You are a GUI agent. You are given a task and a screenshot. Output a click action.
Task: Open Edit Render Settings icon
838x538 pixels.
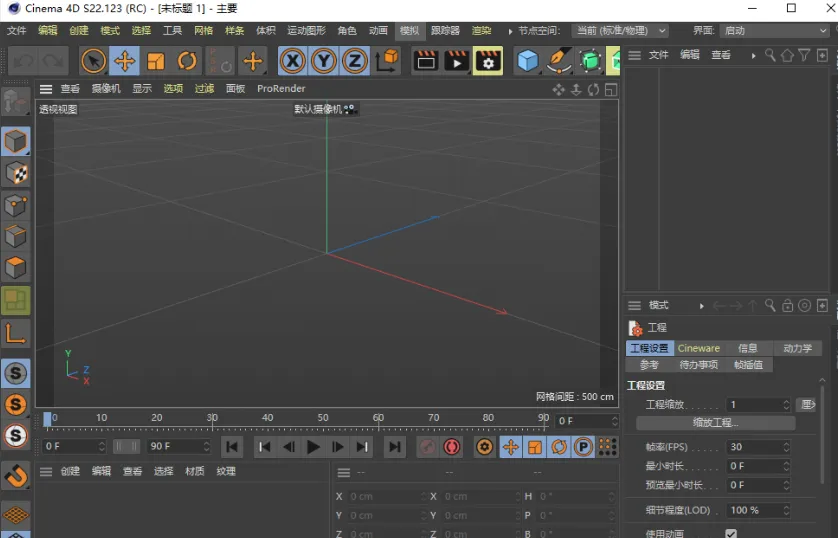tap(488, 62)
